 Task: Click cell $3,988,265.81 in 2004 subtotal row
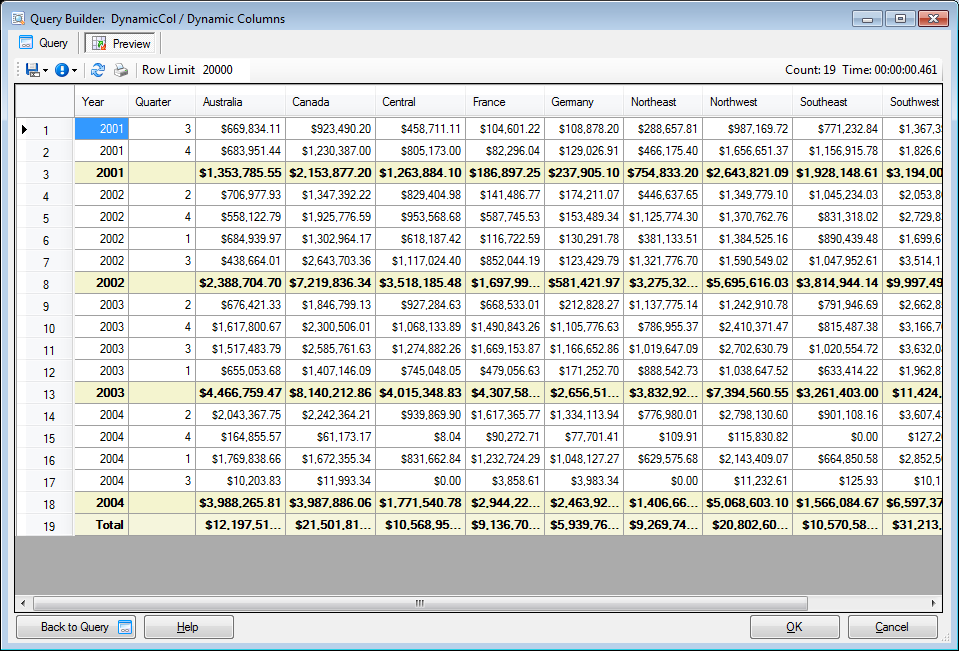240,503
